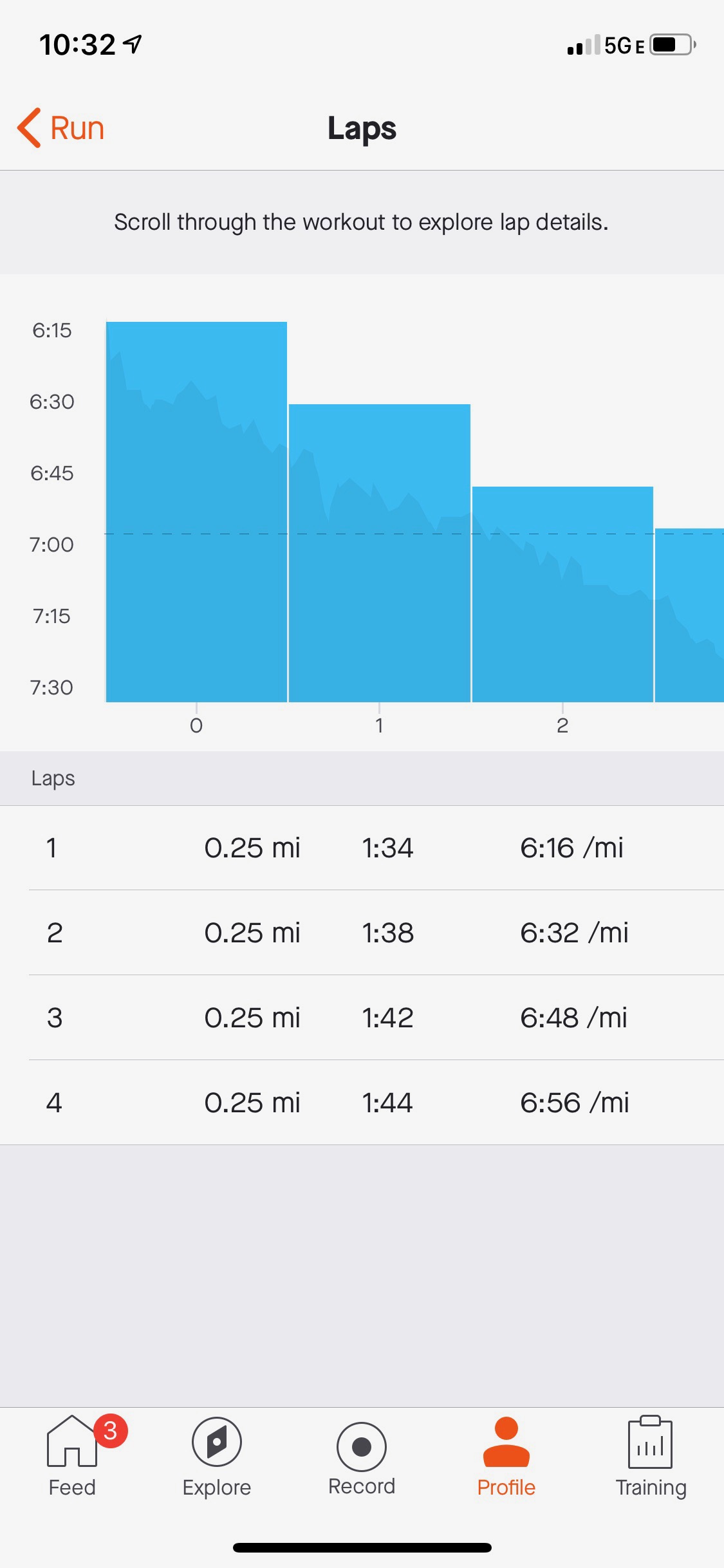Open the Training clipboard icon
This screenshot has height=1568, width=724.
pyautogui.click(x=650, y=1442)
